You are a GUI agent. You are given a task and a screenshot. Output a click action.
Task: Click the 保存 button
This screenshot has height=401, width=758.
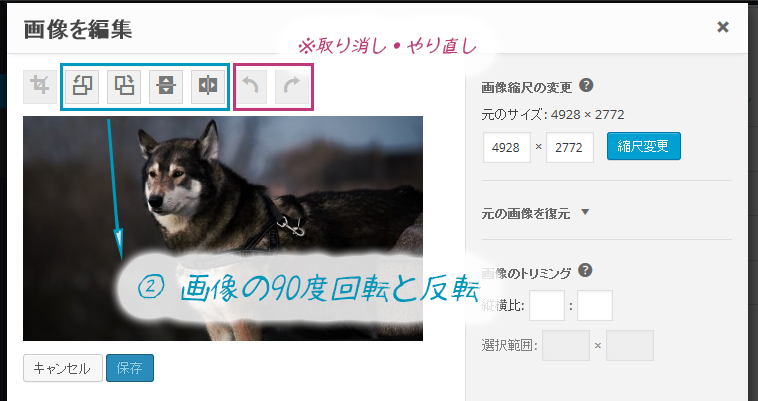point(129,368)
